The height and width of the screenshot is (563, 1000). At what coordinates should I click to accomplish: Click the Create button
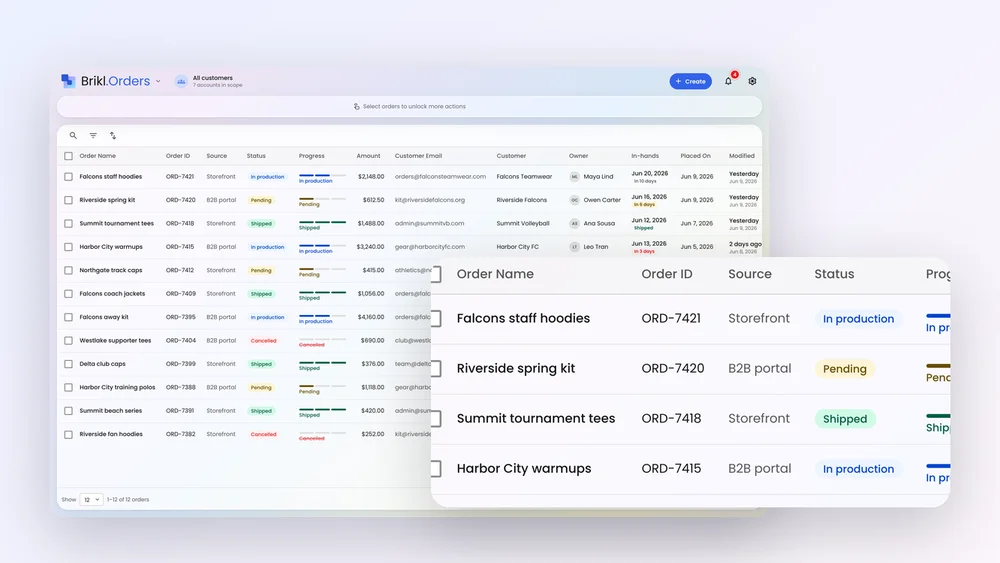[690, 81]
